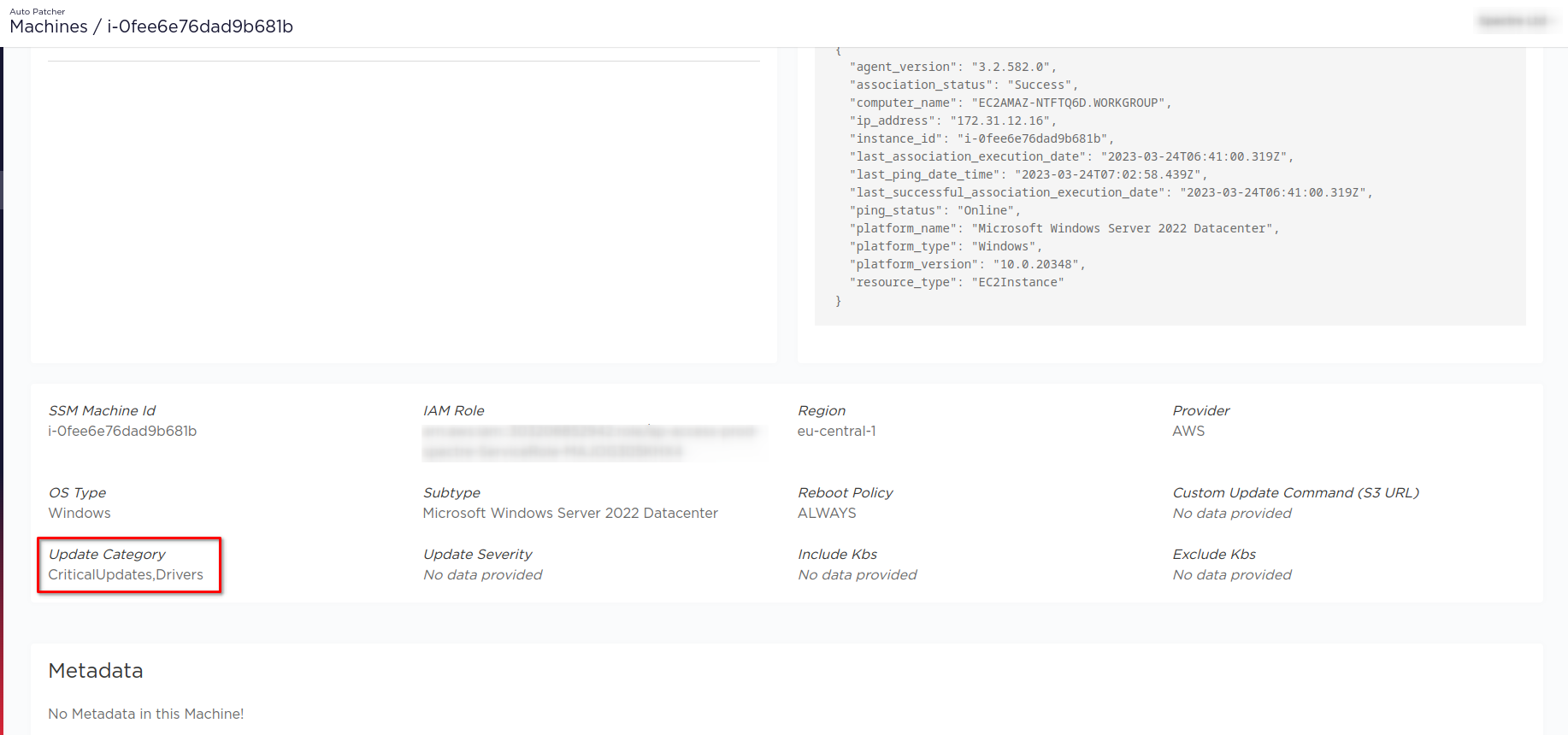Click the ip_address 172.31.12.16 JSON line
Viewport: 1568px width, 735px height.
[953, 121]
